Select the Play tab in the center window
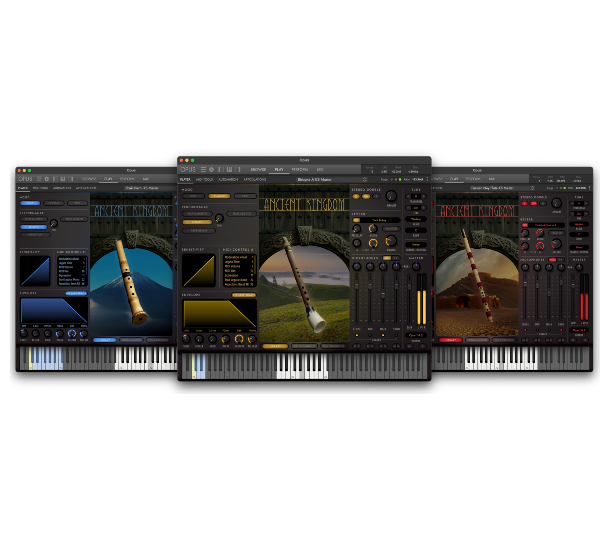The height and width of the screenshot is (543, 600). point(279,169)
